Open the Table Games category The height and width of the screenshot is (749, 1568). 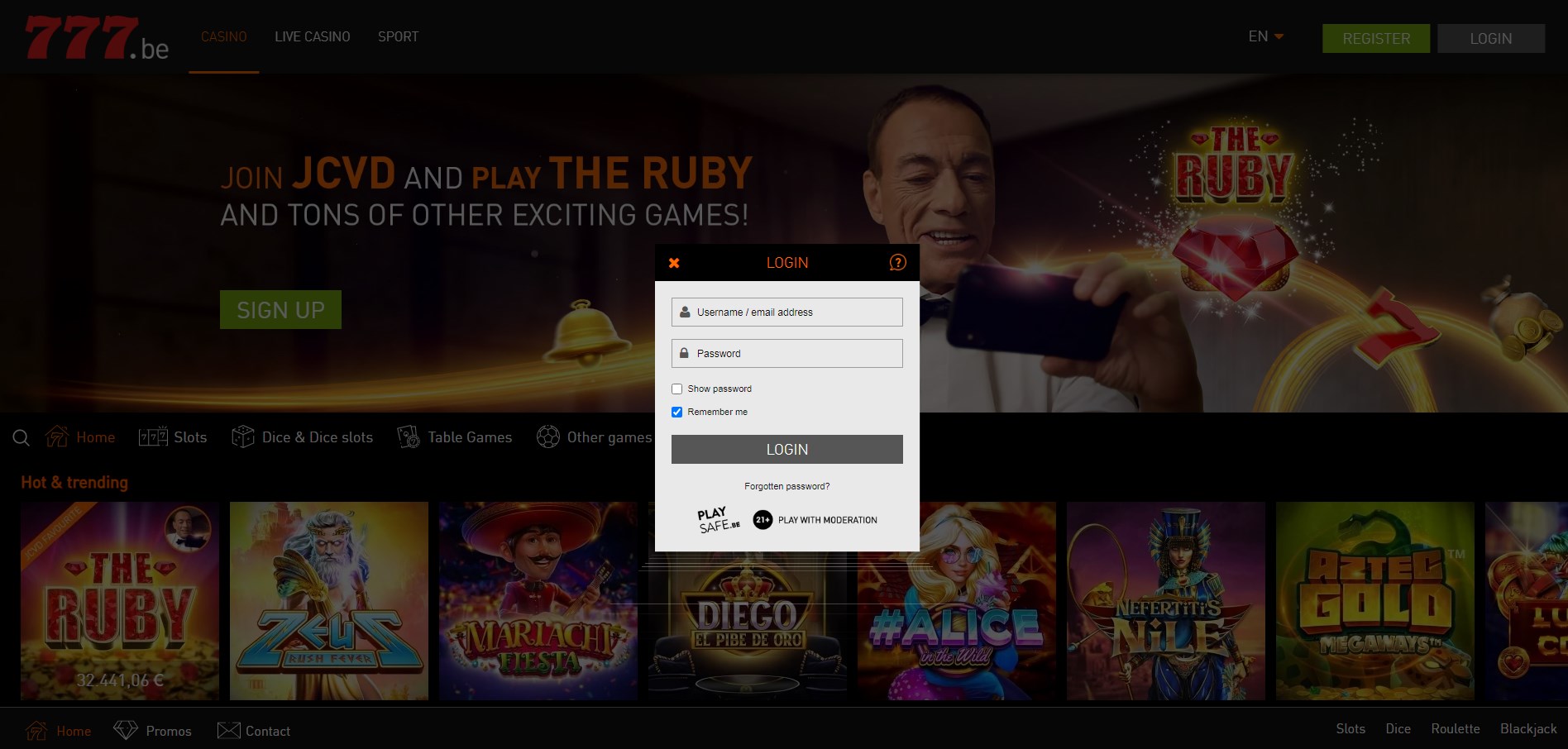tap(455, 437)
